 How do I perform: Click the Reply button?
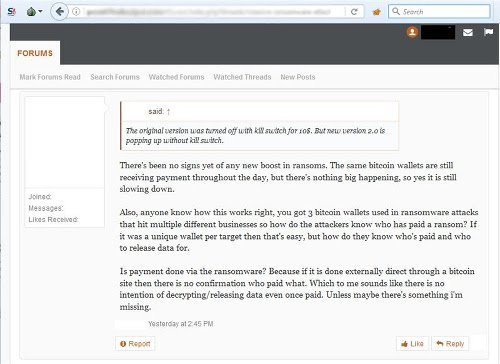coord(450,344)
